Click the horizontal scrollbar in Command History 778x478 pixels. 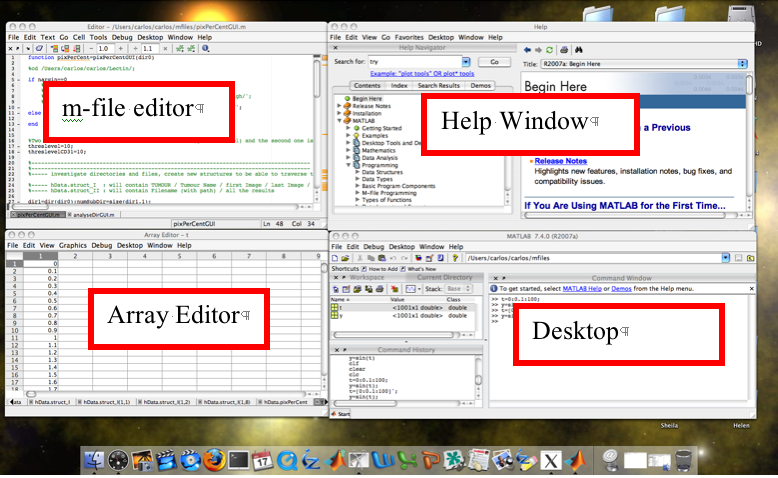tap(403, 403)
